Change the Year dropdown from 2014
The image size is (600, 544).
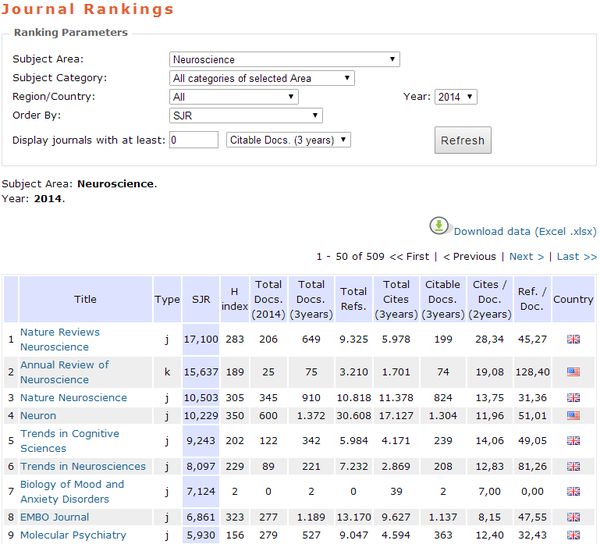coord(456,97)
